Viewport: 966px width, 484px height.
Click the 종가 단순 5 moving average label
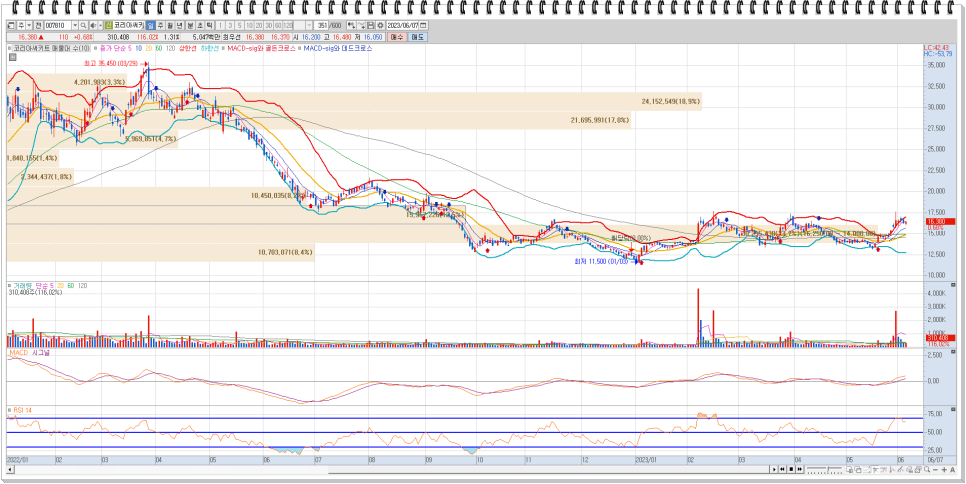[116, 47]
